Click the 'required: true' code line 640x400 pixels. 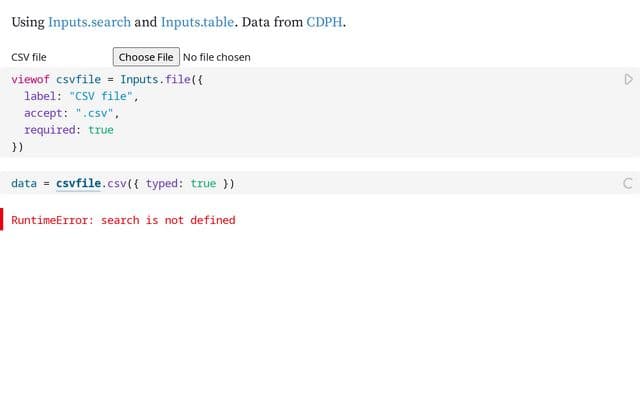69,130
